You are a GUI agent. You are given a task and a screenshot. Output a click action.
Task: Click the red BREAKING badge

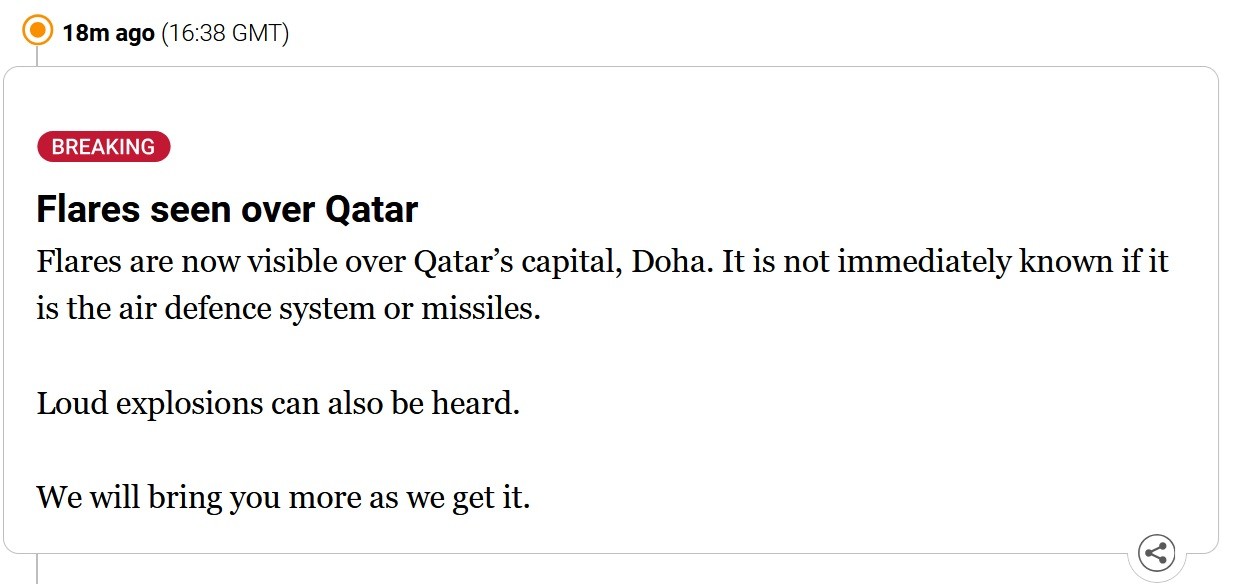click(x=104, y=147)
